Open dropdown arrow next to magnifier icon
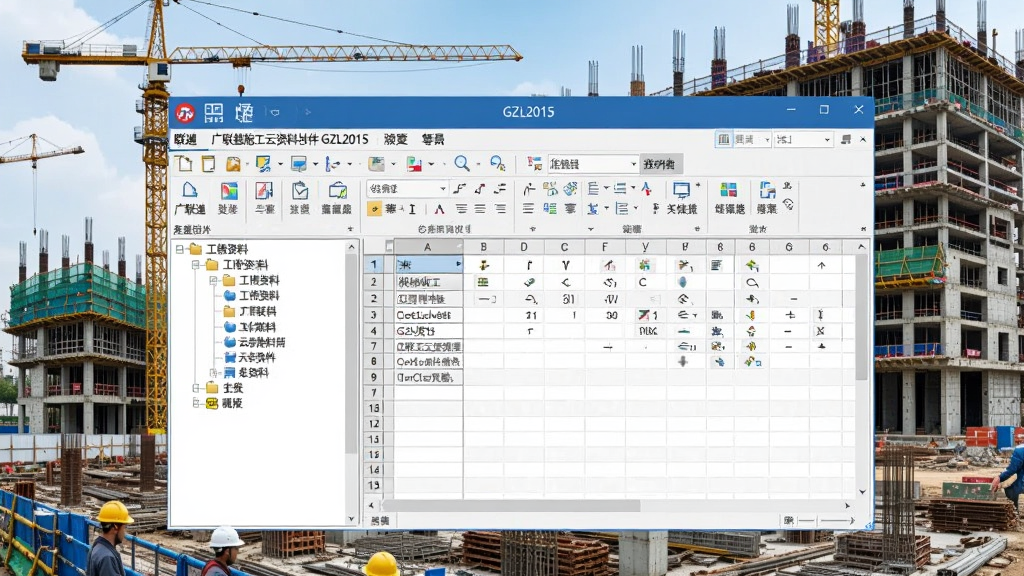Viewport: 1024px width, 576px height. (477, 164)
